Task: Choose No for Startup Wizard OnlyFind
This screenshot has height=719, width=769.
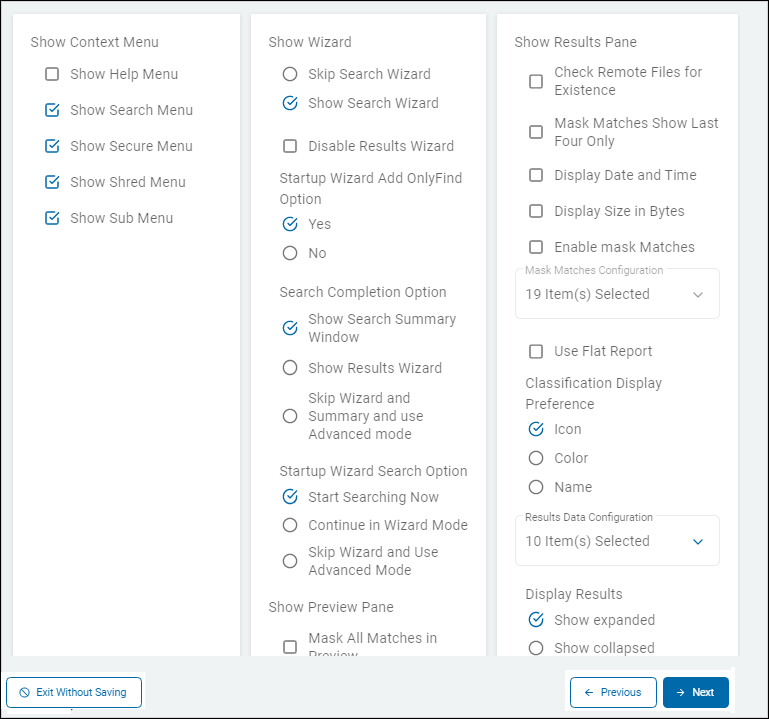Action: click(290, 253)
